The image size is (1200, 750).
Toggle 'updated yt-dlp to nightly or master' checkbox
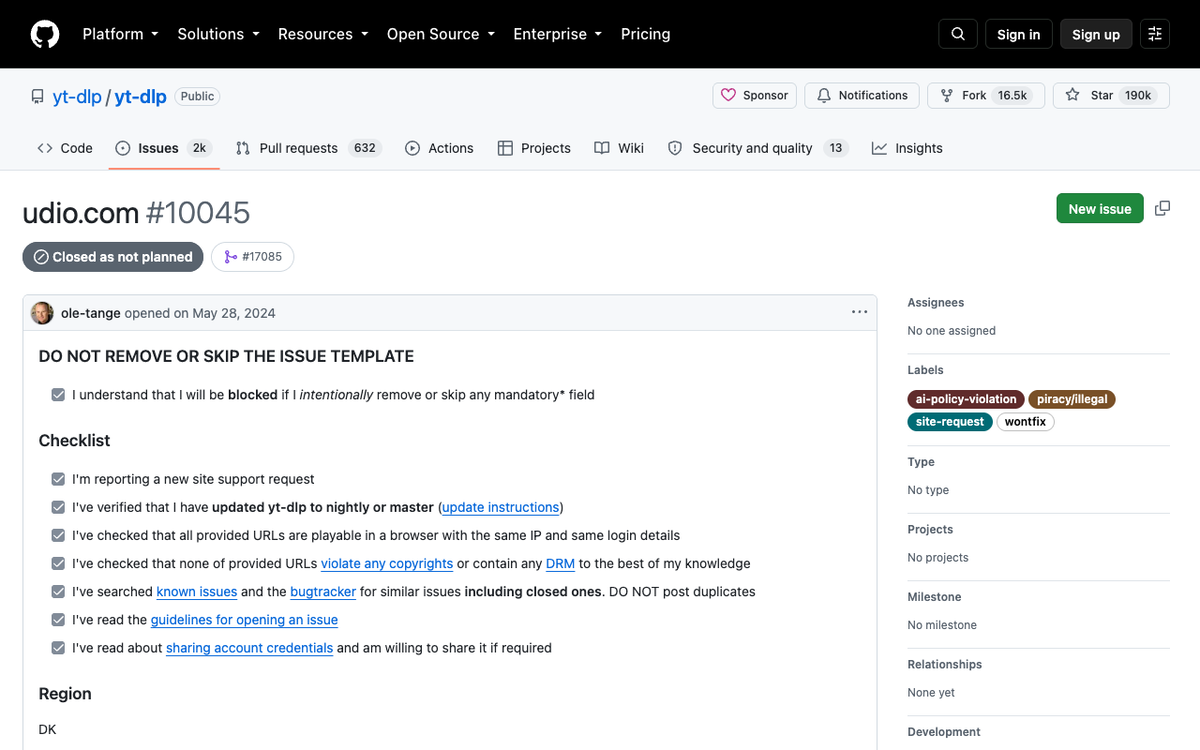[58, 507]
